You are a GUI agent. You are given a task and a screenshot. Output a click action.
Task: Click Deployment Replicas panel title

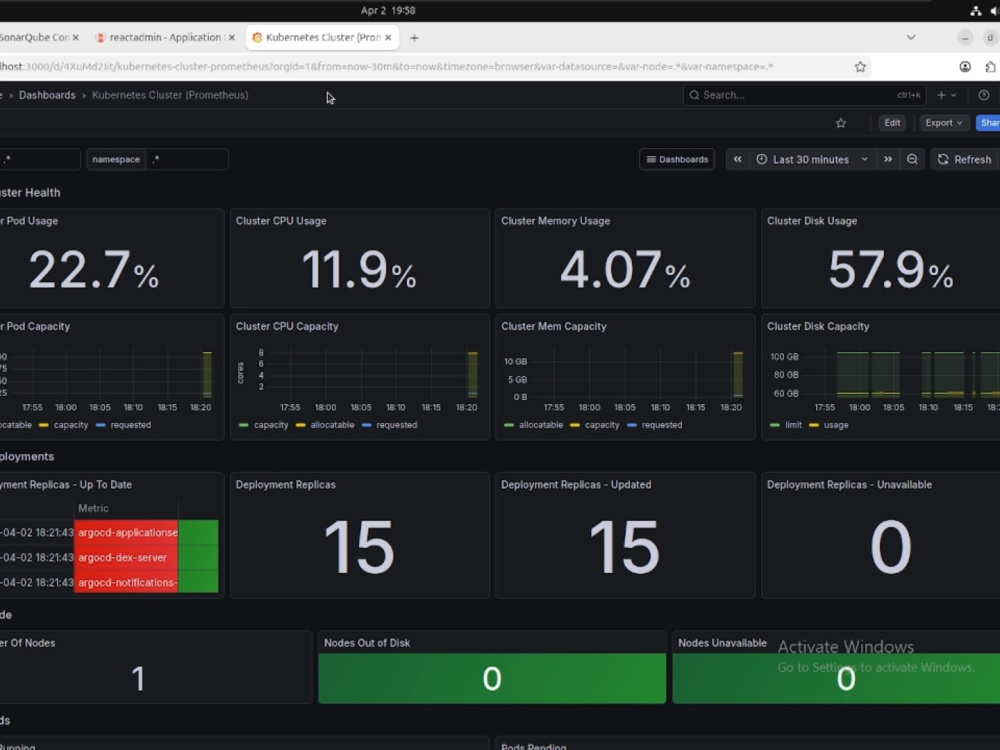click(x=286, y=485)
